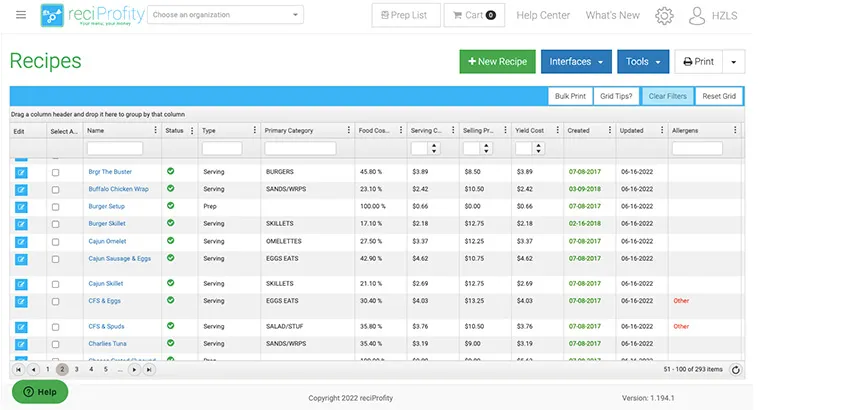Tick the checkbox for Buffalo Chicken Wrap

(x=56, y=189)
